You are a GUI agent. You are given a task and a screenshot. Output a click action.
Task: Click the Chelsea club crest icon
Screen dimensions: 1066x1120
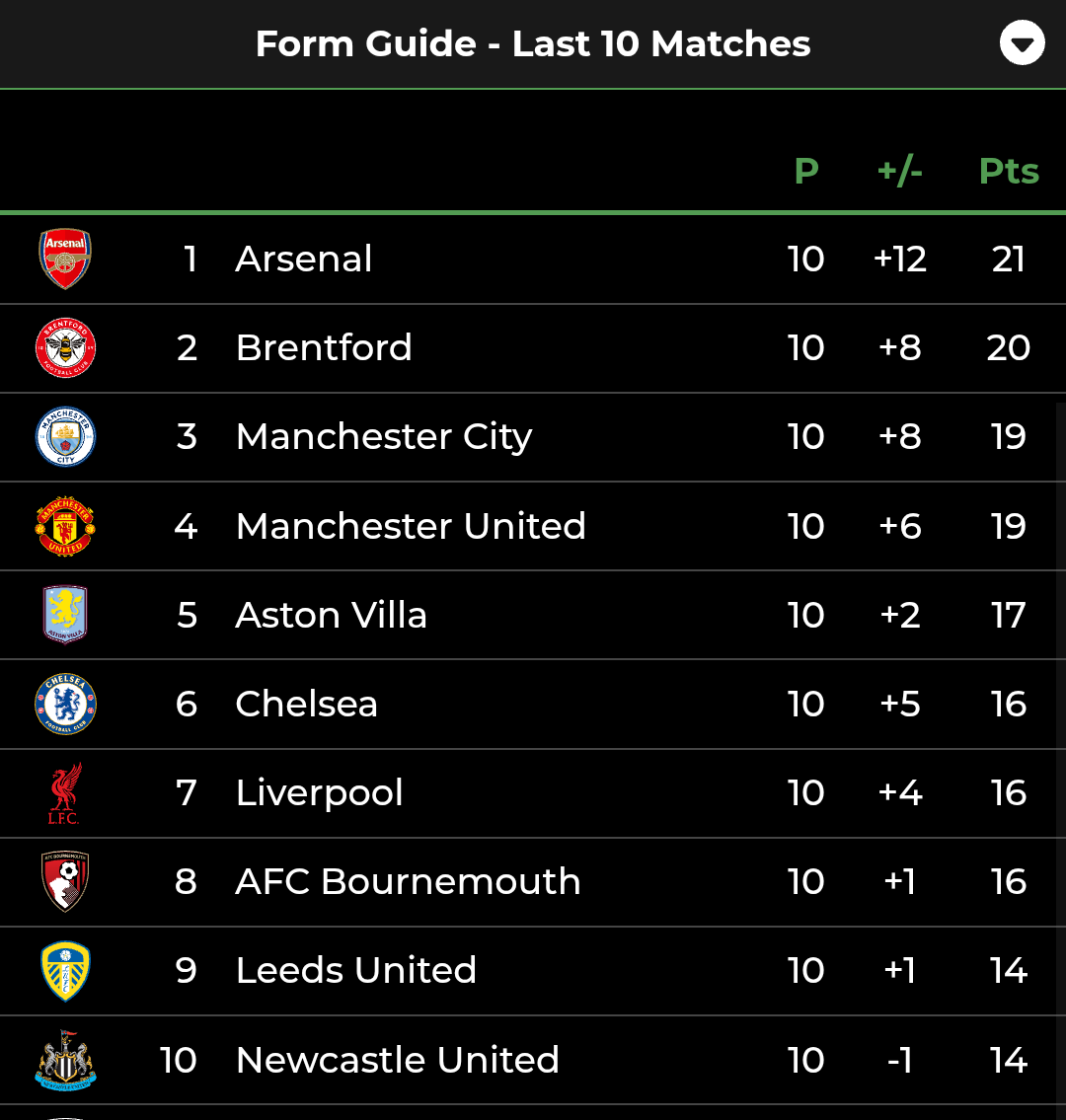click(x=65, y=704)
